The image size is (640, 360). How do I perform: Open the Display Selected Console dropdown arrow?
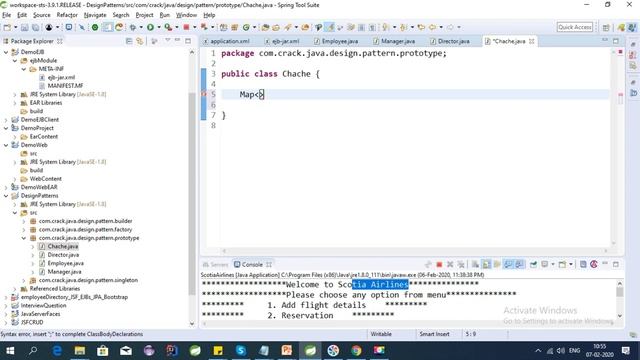coord(553,264)
